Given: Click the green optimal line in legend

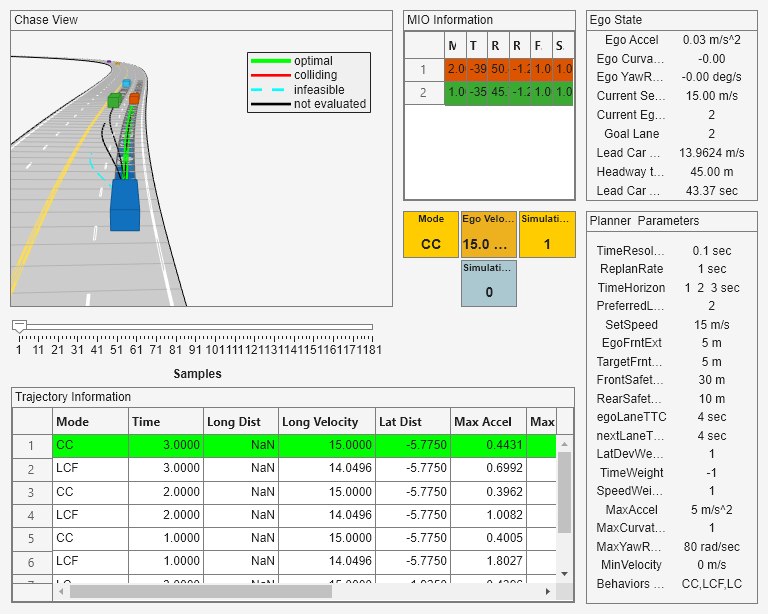Looking at the screenshot, I should [x=271, y=62].
